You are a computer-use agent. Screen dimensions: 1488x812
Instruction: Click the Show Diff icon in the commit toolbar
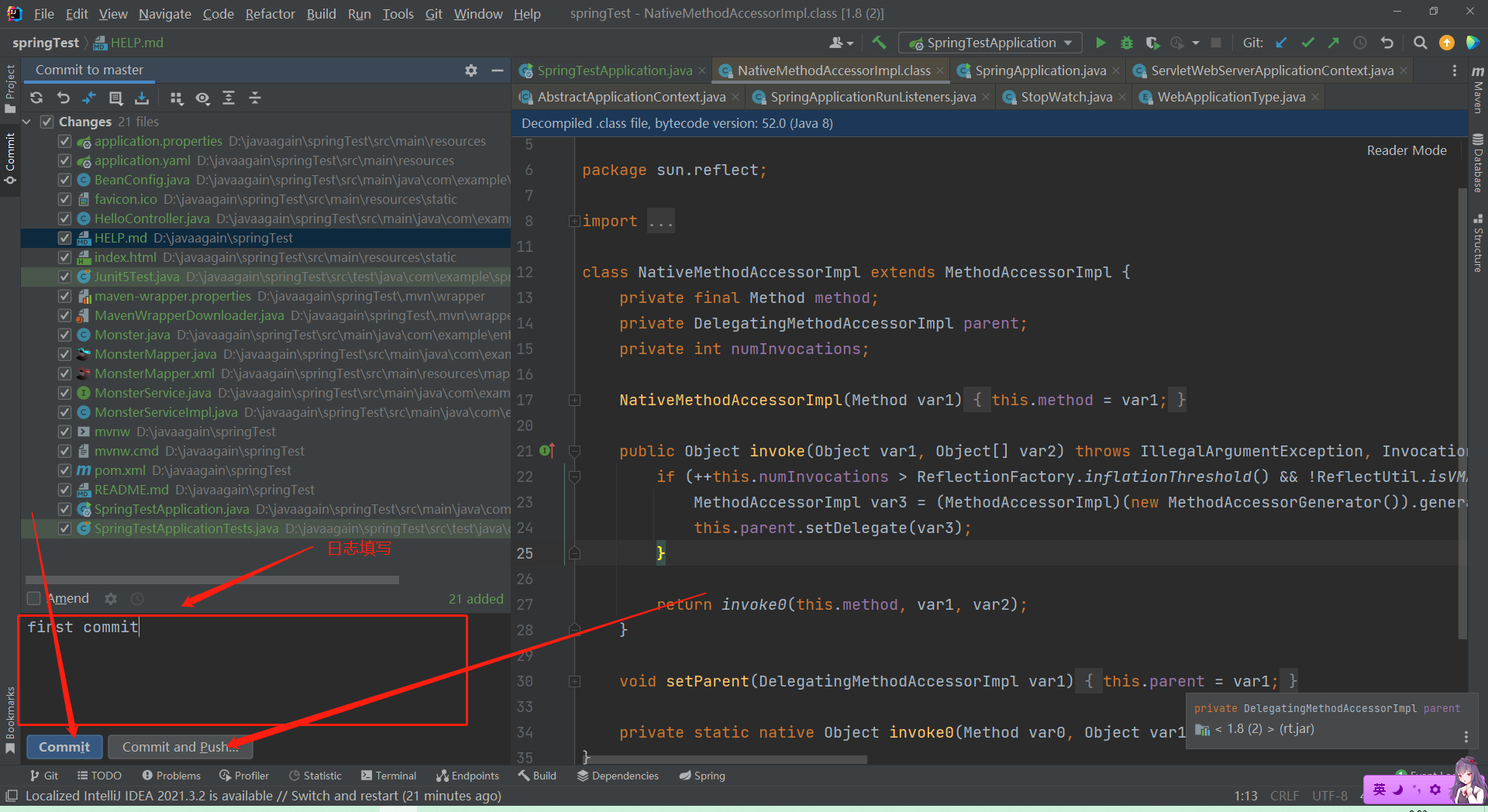[x=89, y=98]
